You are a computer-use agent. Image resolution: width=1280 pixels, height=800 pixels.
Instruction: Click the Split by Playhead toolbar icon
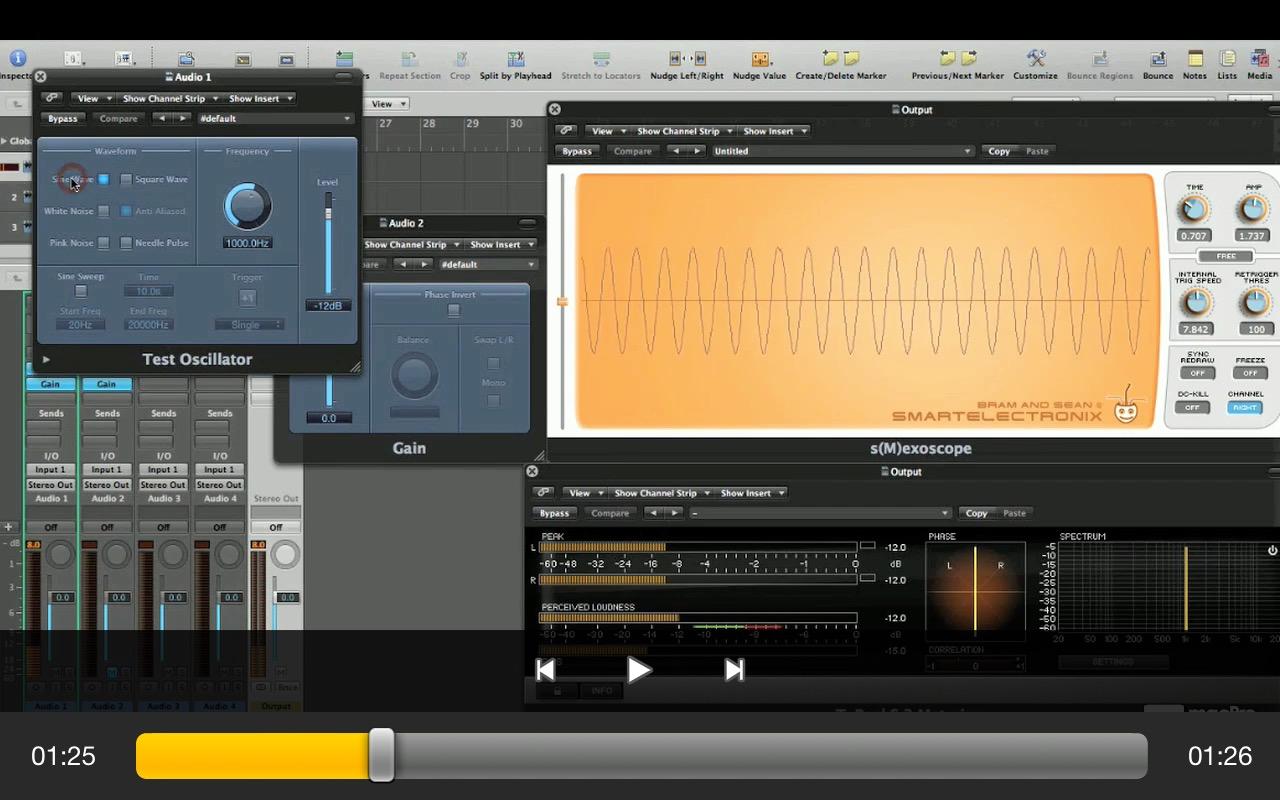point(516,60)
